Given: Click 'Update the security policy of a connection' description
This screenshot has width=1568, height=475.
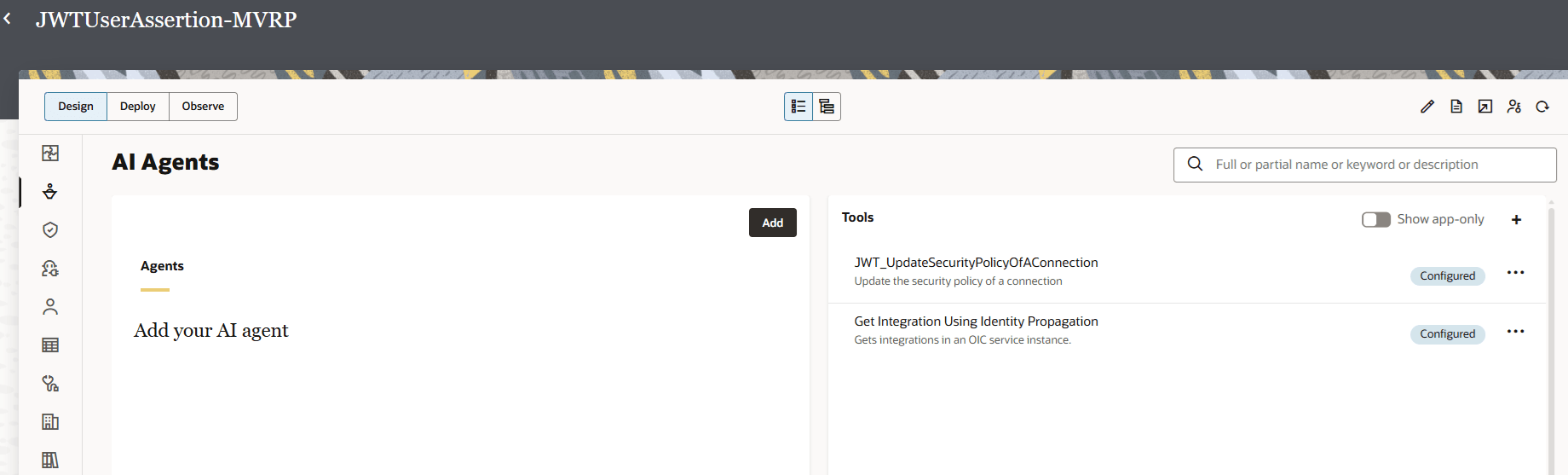Looking at the screenshot, I should point(958,281).
